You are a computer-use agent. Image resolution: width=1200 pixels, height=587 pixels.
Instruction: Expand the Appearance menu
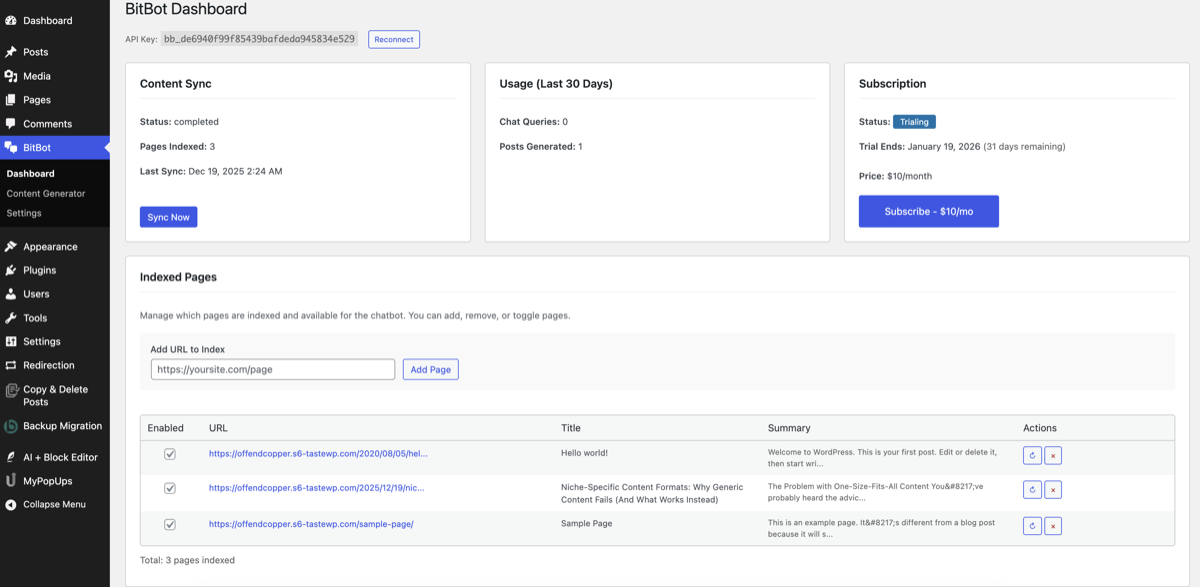coord(48,246)
